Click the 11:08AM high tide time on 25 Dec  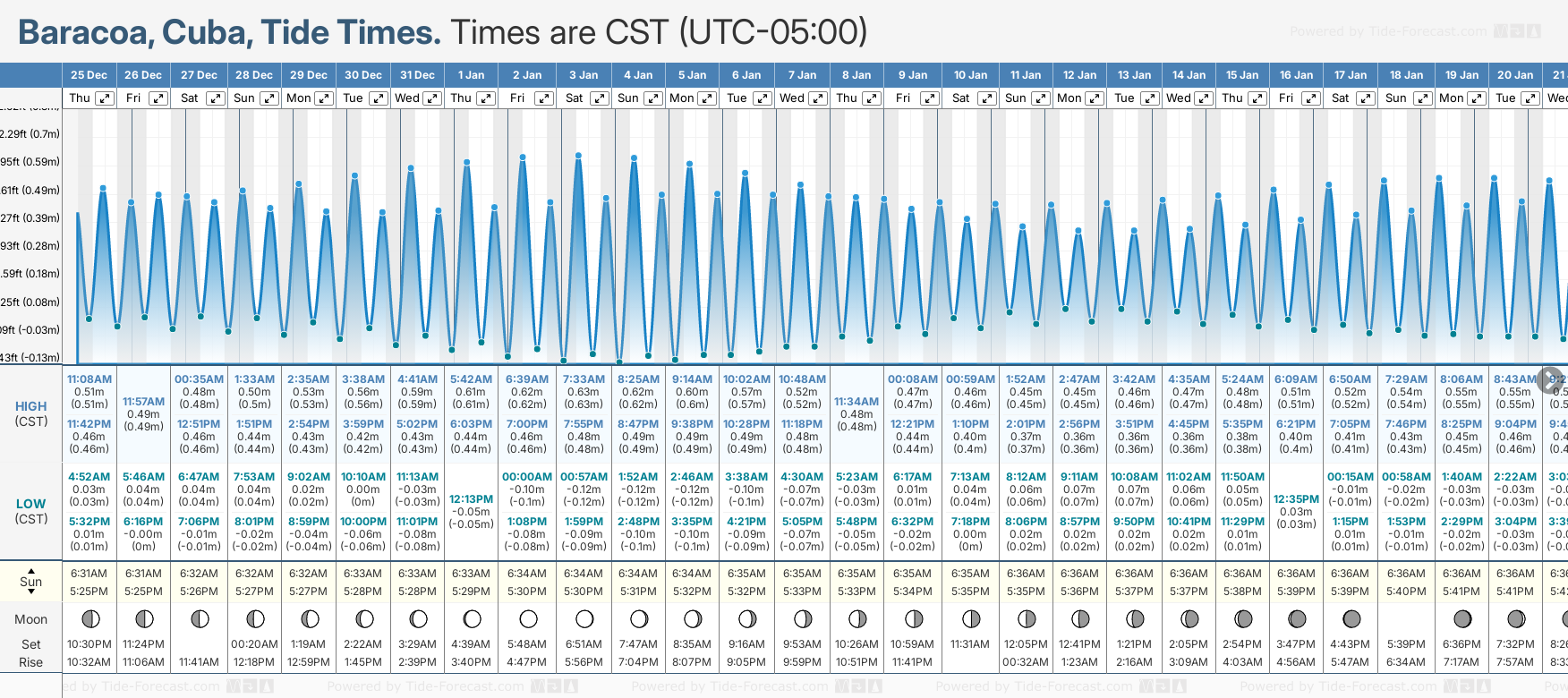point(89,379)
